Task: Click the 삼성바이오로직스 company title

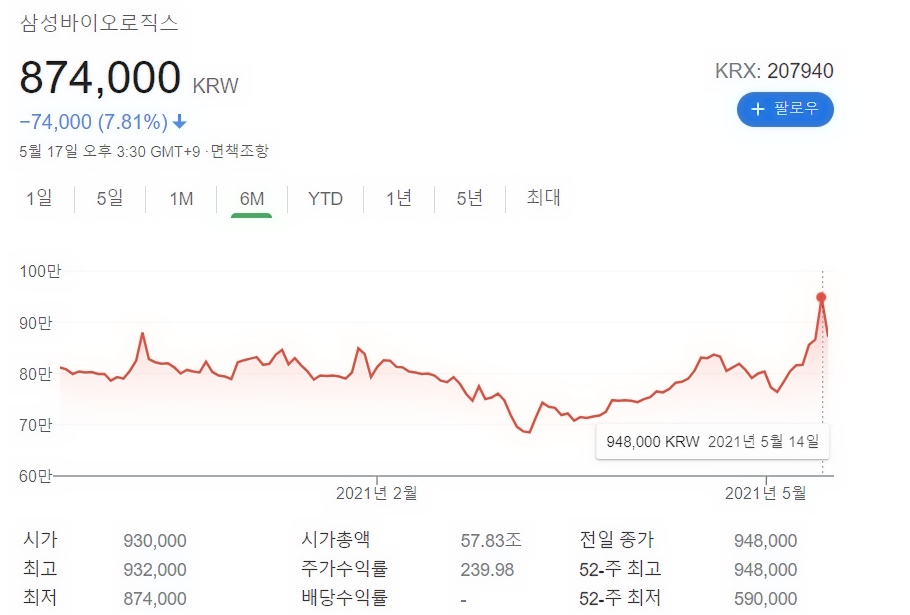Action: [99, 23]
